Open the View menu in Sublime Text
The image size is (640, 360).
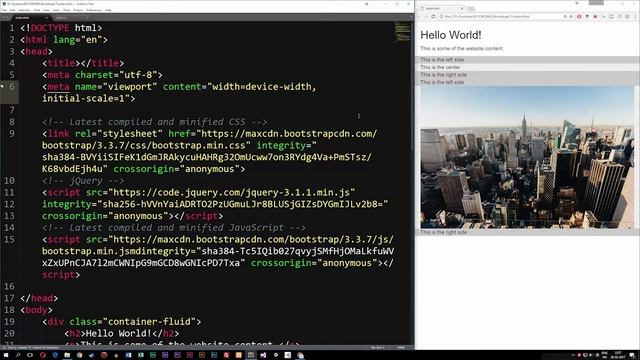pyautogui.click(x=46, y=10)
